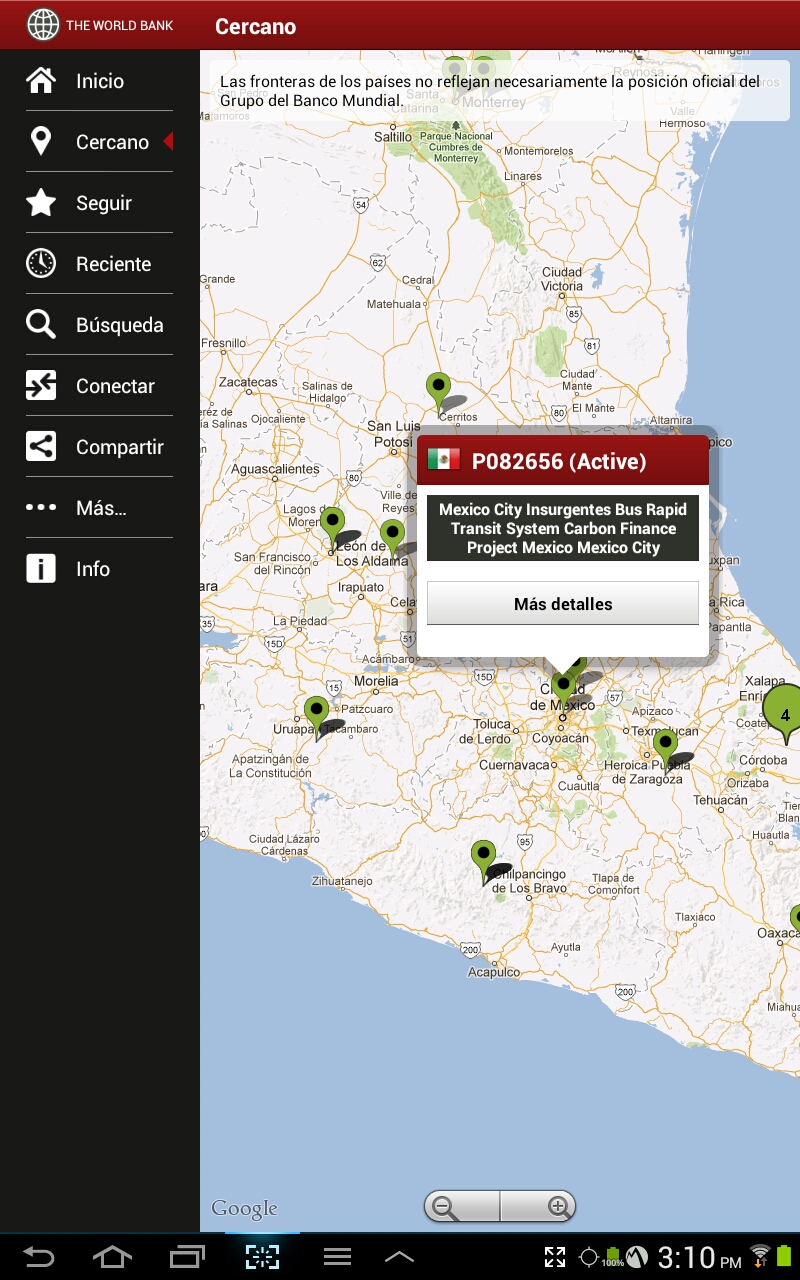The width and height of the screenshot is (800, 1280).
Task: Tap the Compartir share icon
Action: (x=41, y=447)
